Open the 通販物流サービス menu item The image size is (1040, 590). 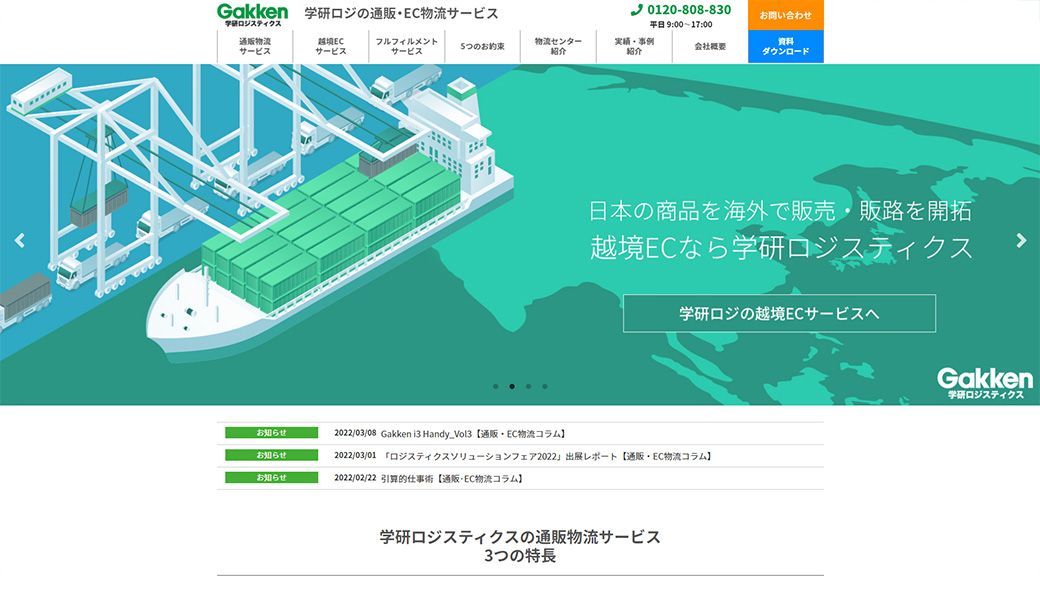(255, 46)
